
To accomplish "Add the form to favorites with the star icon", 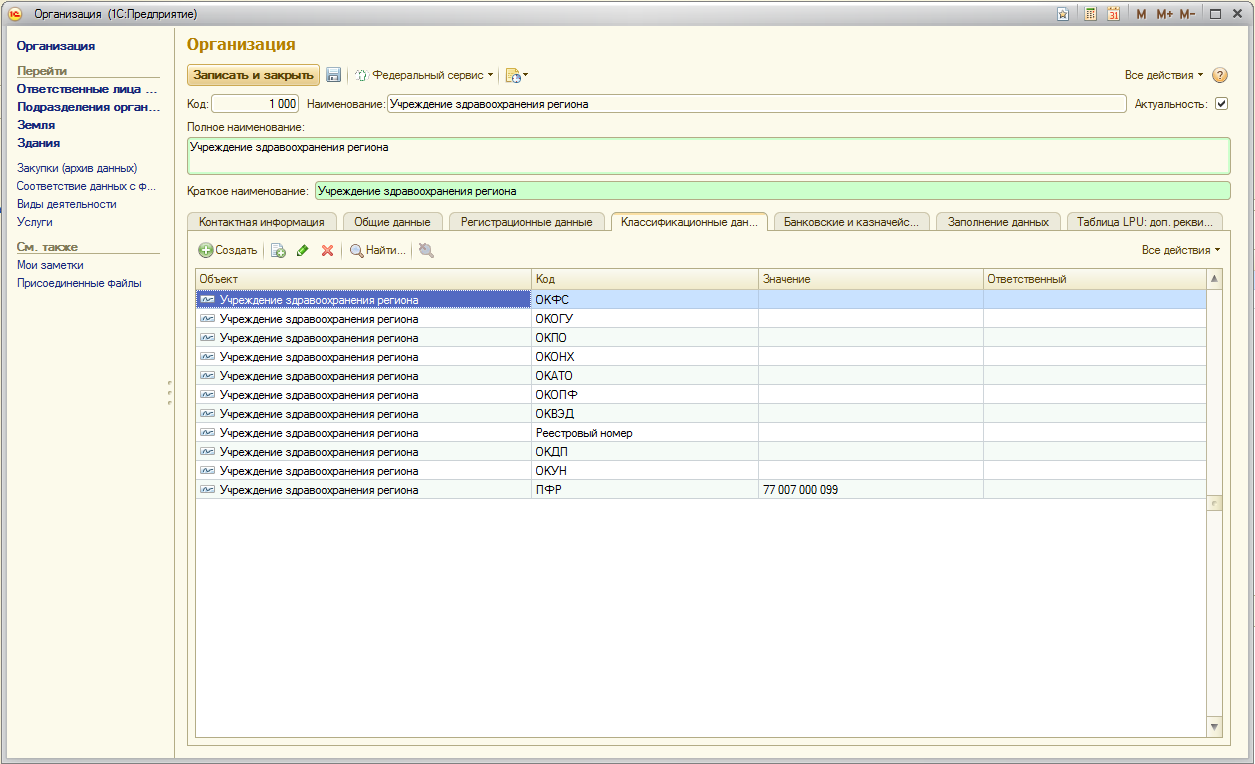I will pos(1062,14).
